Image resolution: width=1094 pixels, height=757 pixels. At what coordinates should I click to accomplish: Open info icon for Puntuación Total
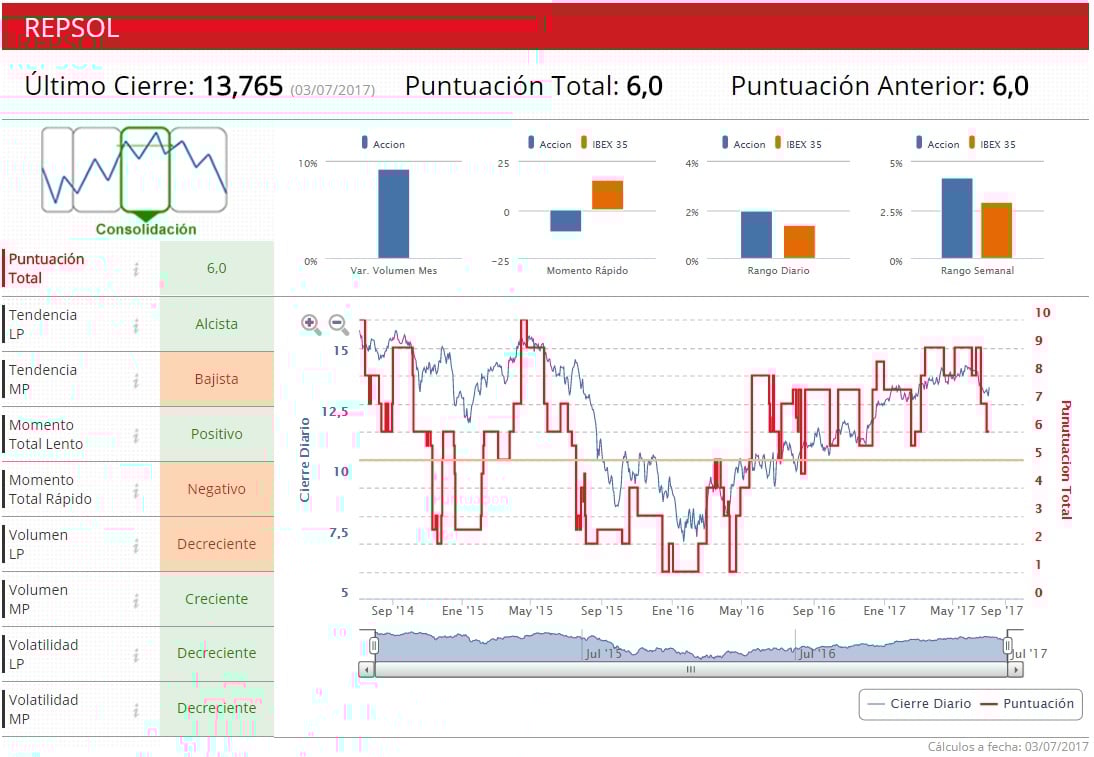click(x=136, y=269)
